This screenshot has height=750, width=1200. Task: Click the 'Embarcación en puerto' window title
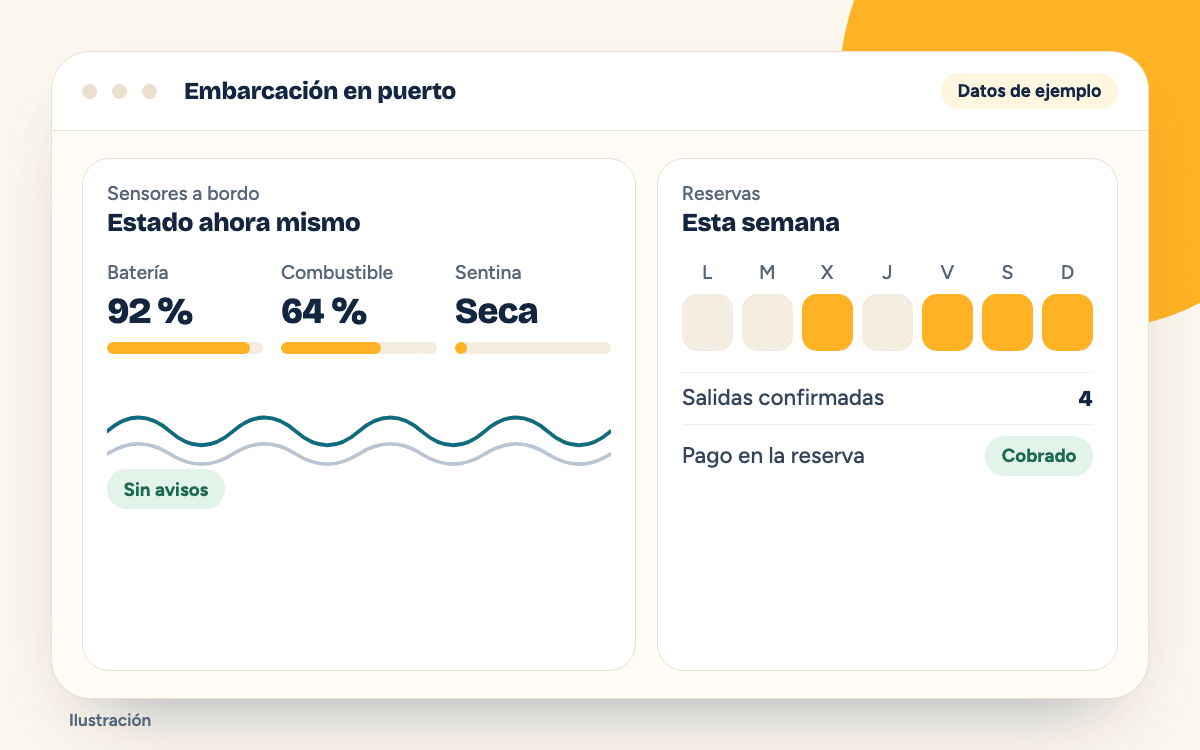tap(320, 91)
